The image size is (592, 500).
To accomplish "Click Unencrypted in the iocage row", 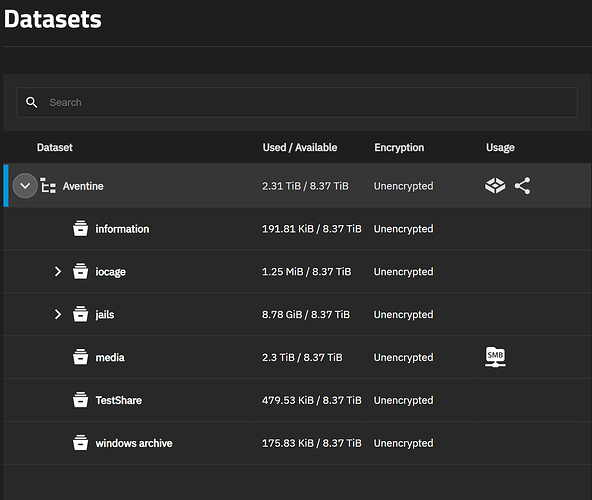I will pos(404,272).
